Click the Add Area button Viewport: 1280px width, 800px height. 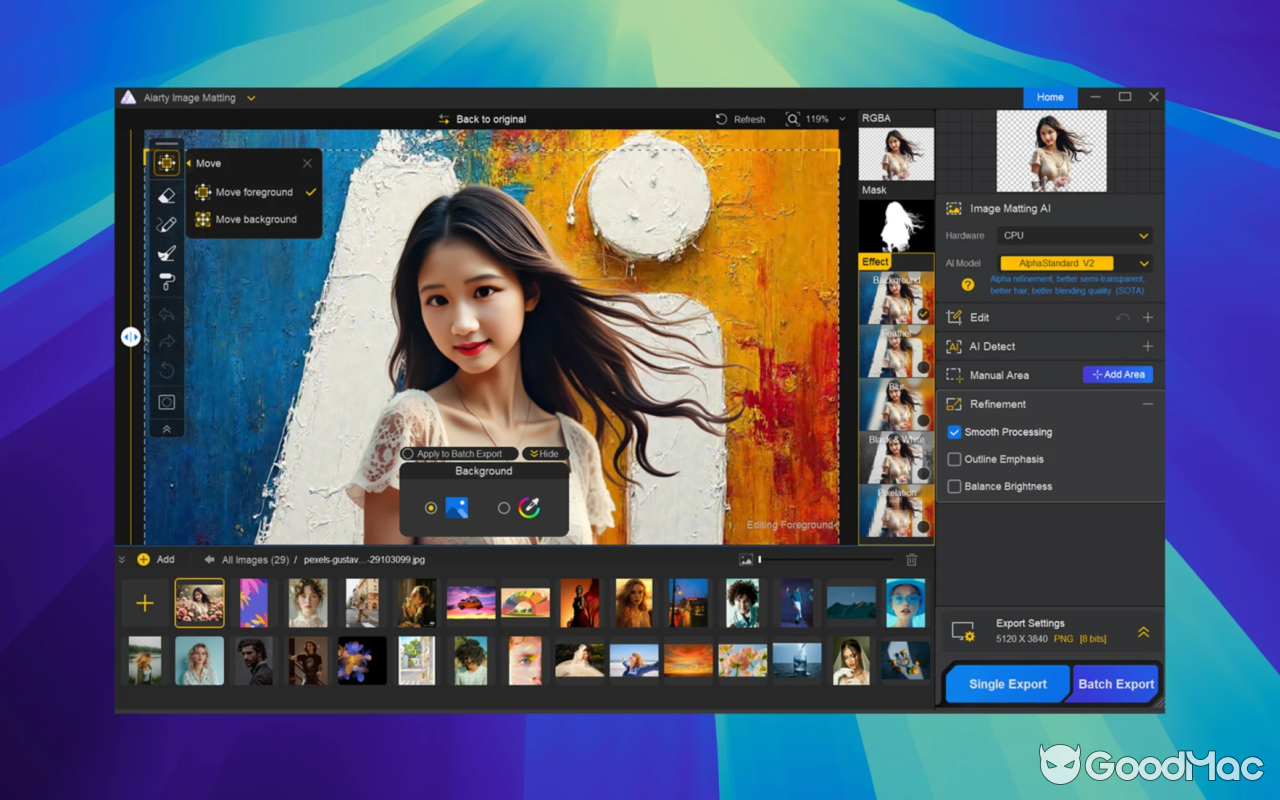tap(1118, 374)
